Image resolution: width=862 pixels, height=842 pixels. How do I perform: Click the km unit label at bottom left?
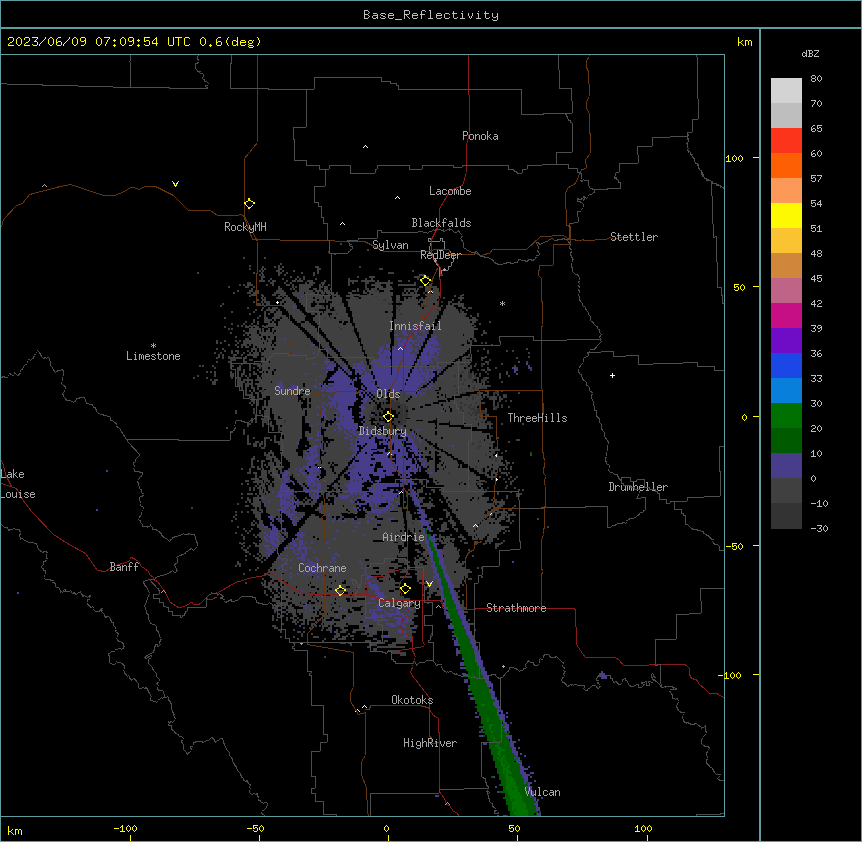tap(14, 831)
